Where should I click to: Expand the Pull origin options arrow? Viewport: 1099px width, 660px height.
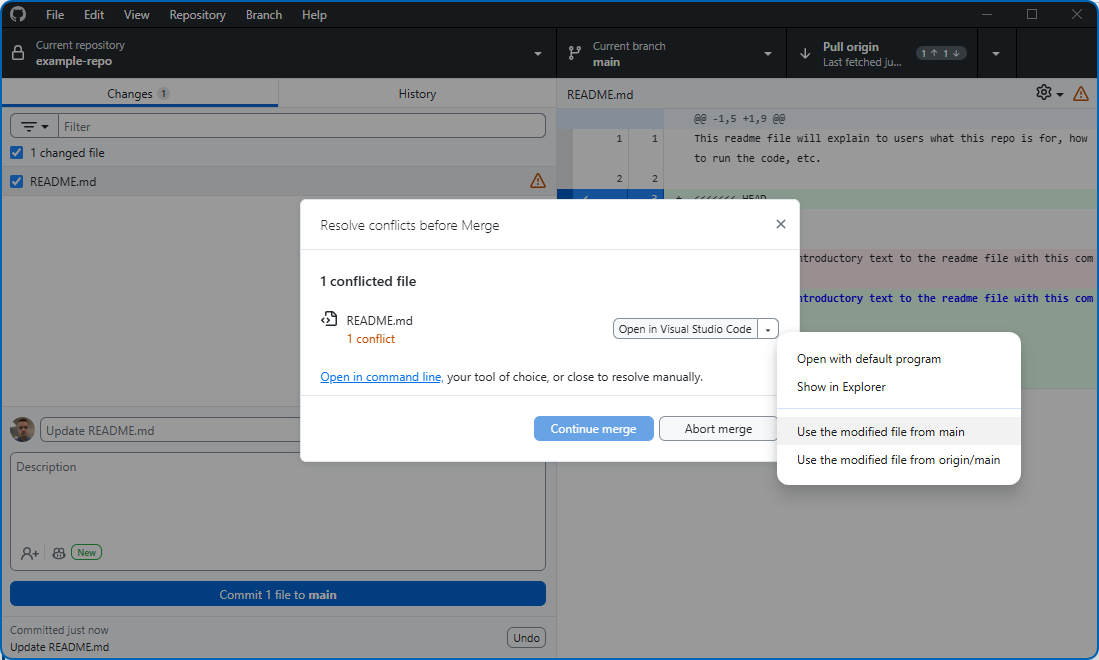996,54
